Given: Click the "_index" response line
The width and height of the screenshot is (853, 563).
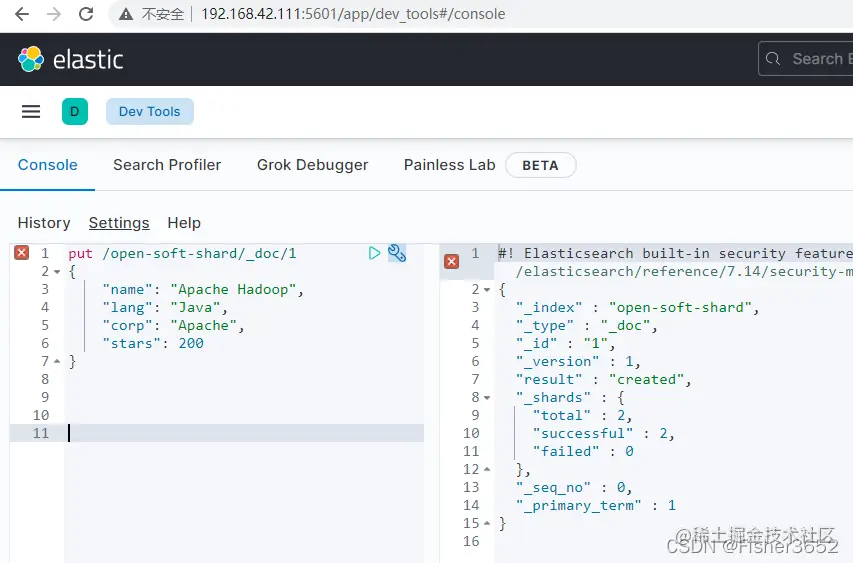Looking at the screenshot, I should [x=637, y=307].
